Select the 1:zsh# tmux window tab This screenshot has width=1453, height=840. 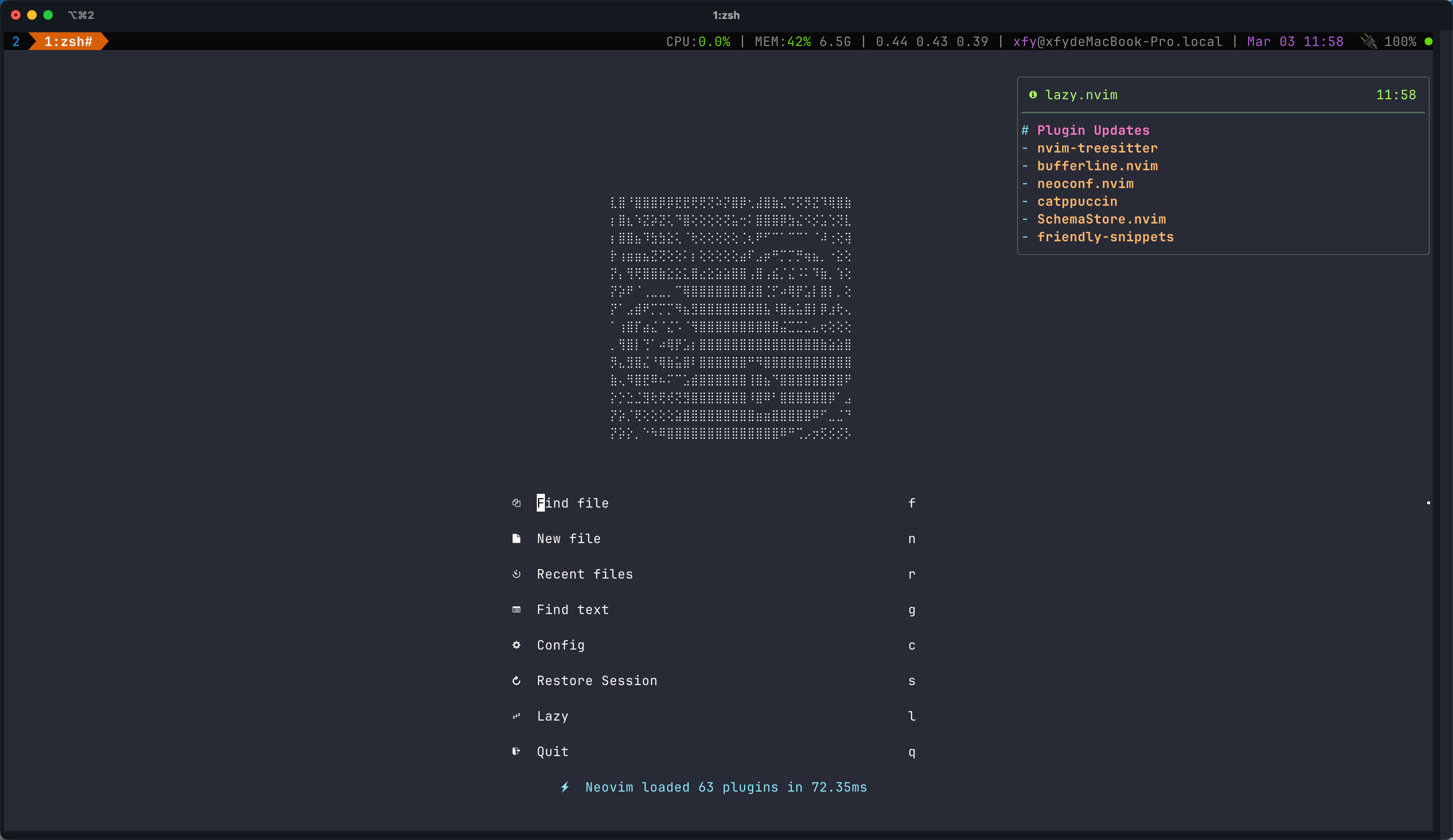tap(68, 42)
